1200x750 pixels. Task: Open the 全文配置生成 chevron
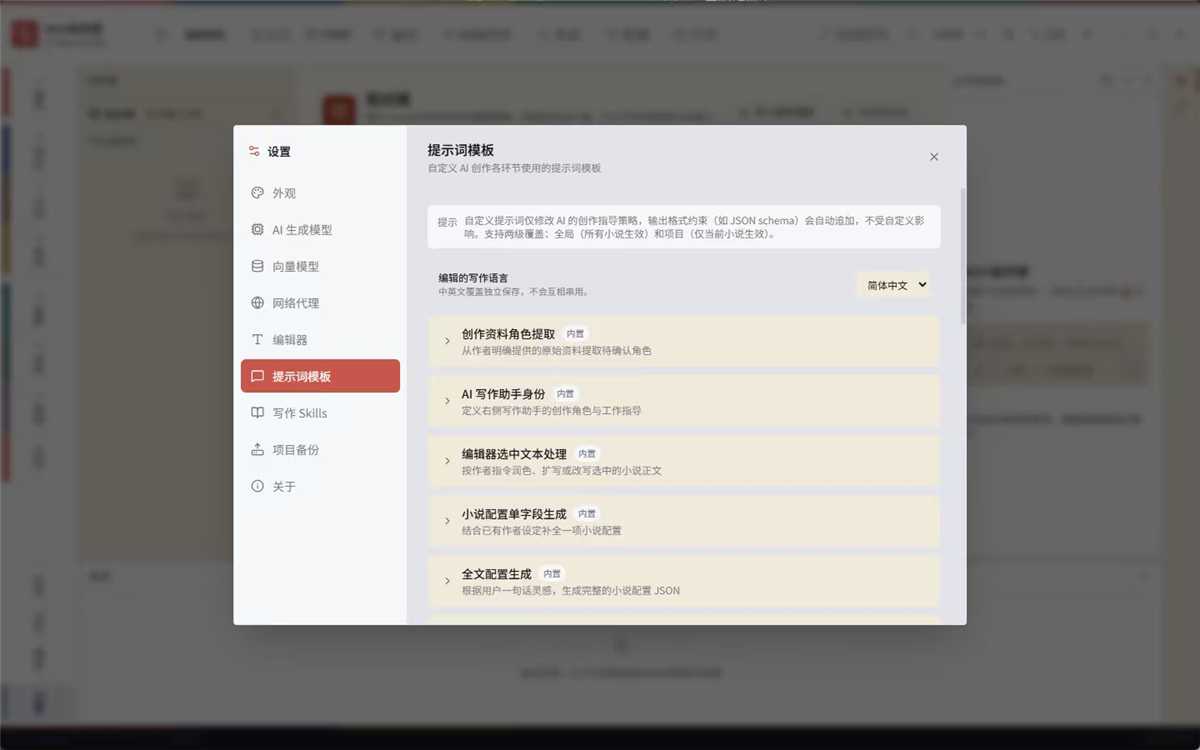(447, 581)
